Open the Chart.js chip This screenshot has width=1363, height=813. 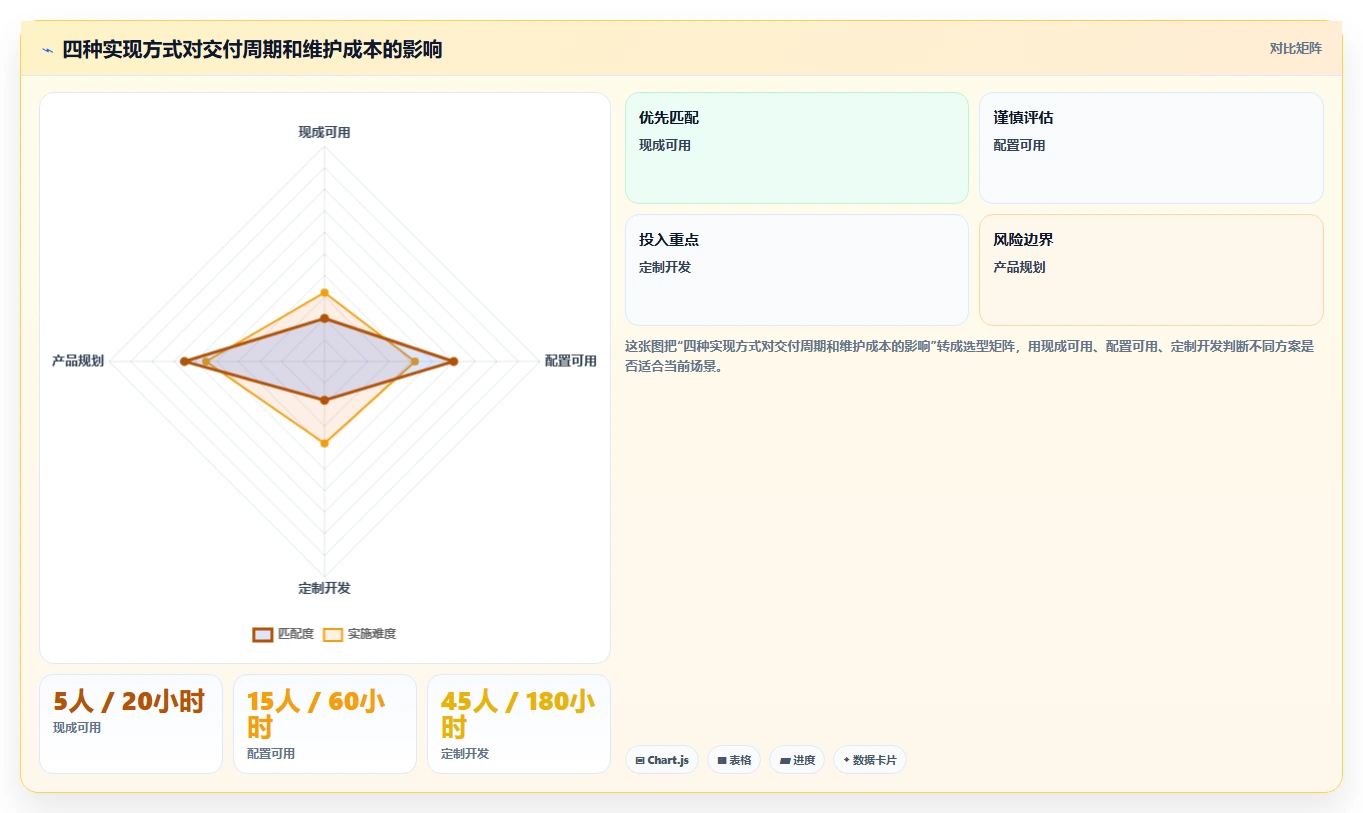pos(662,760)
